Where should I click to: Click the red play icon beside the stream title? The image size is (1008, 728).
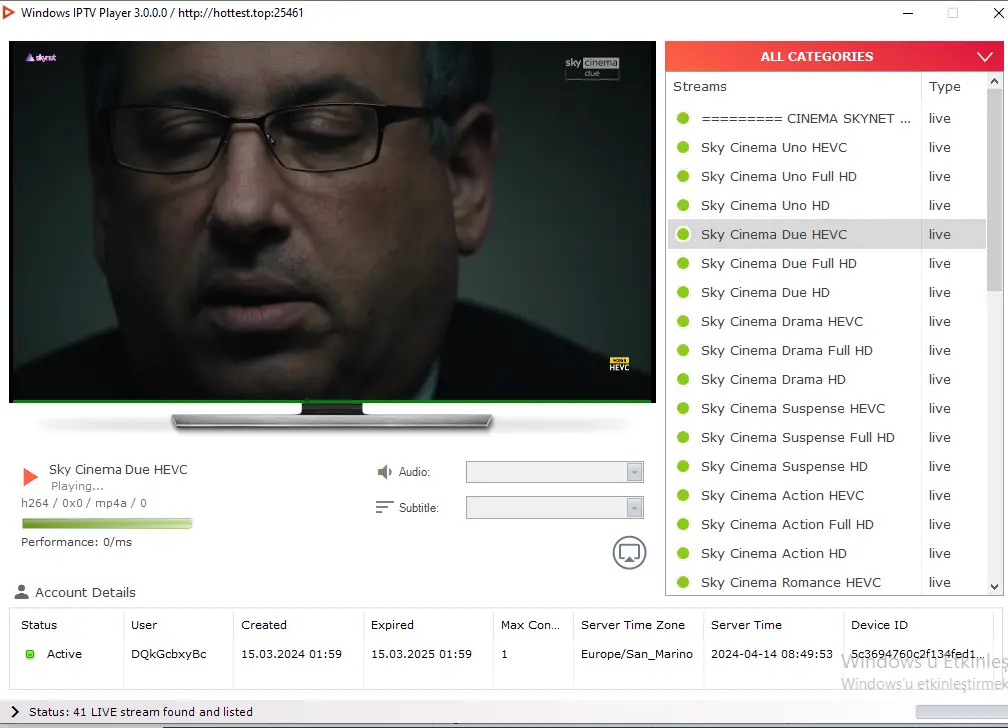30,477
